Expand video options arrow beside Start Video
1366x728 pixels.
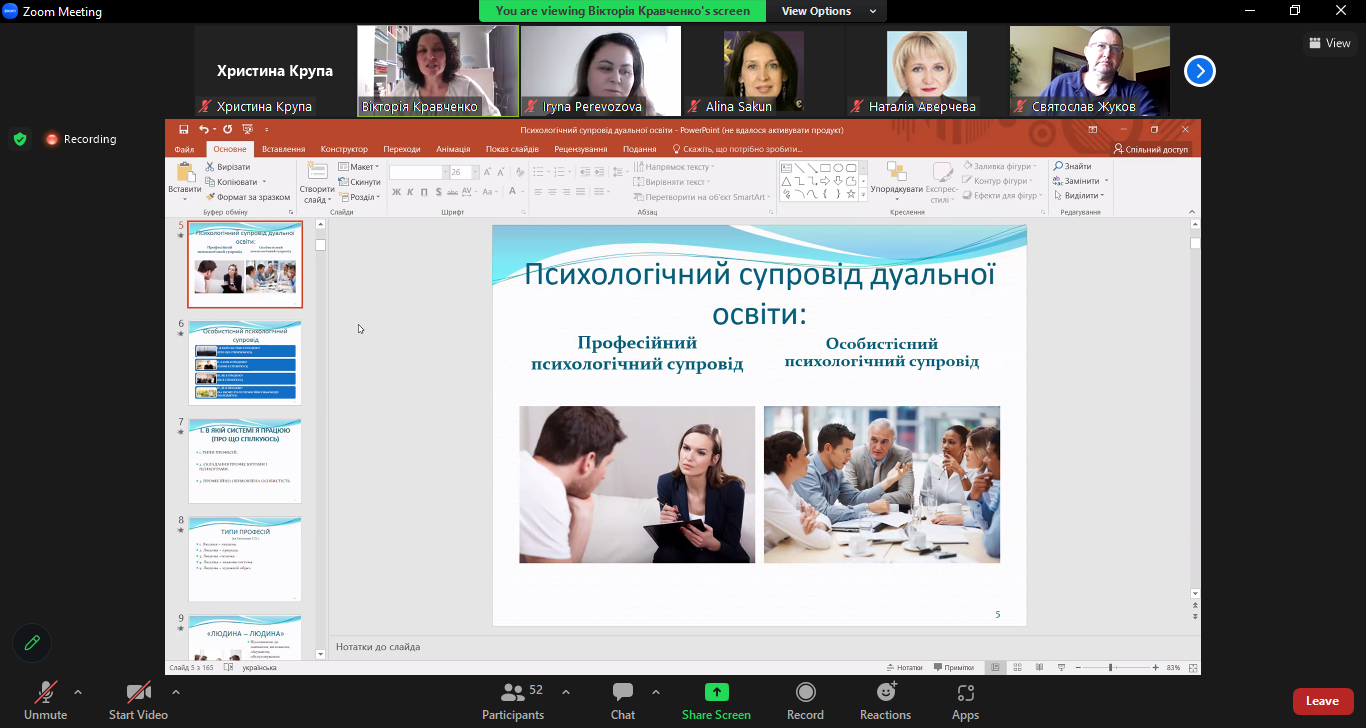(x=176, y=691)
